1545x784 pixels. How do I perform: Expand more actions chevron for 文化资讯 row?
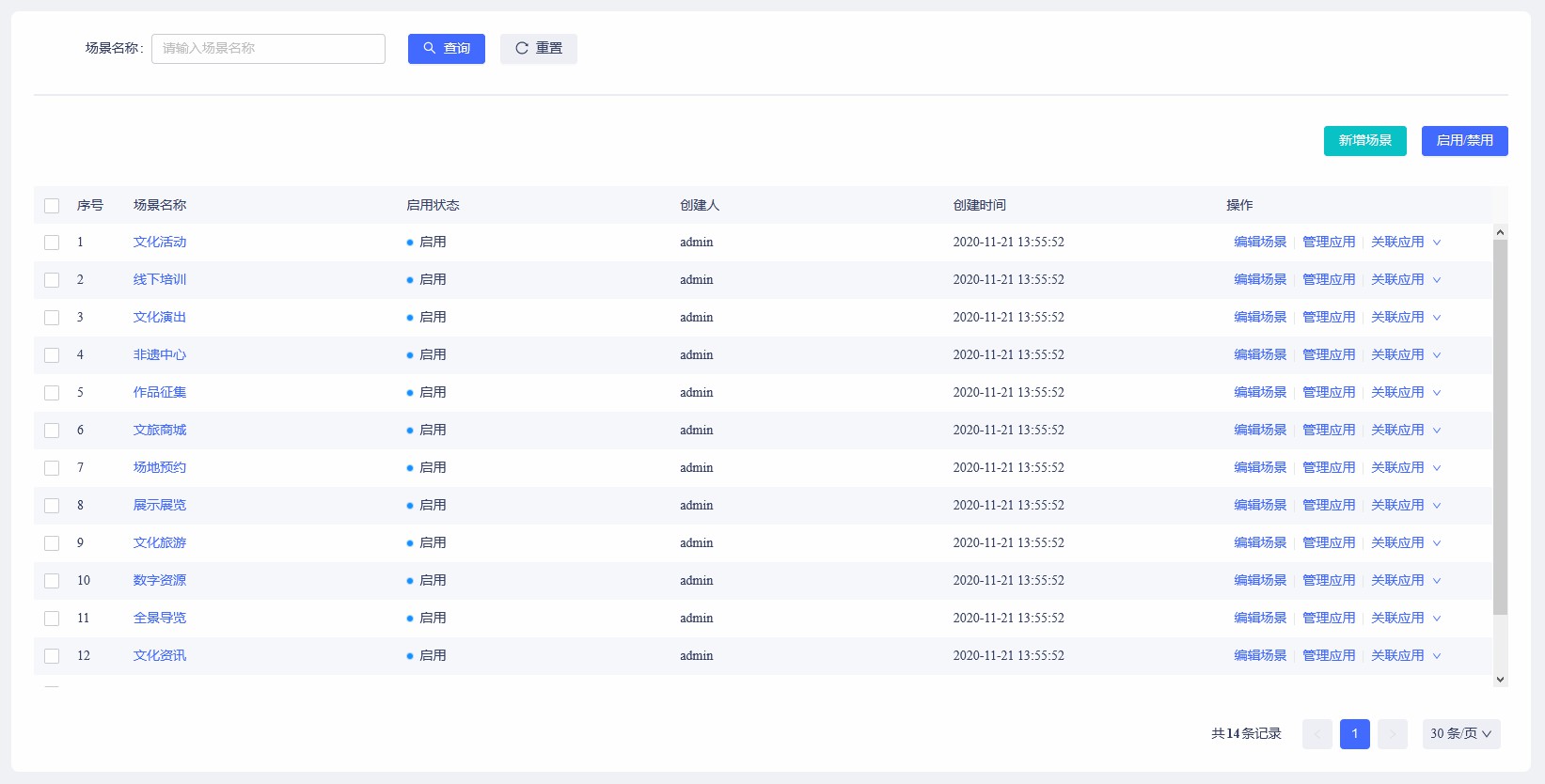(1437, 656)
